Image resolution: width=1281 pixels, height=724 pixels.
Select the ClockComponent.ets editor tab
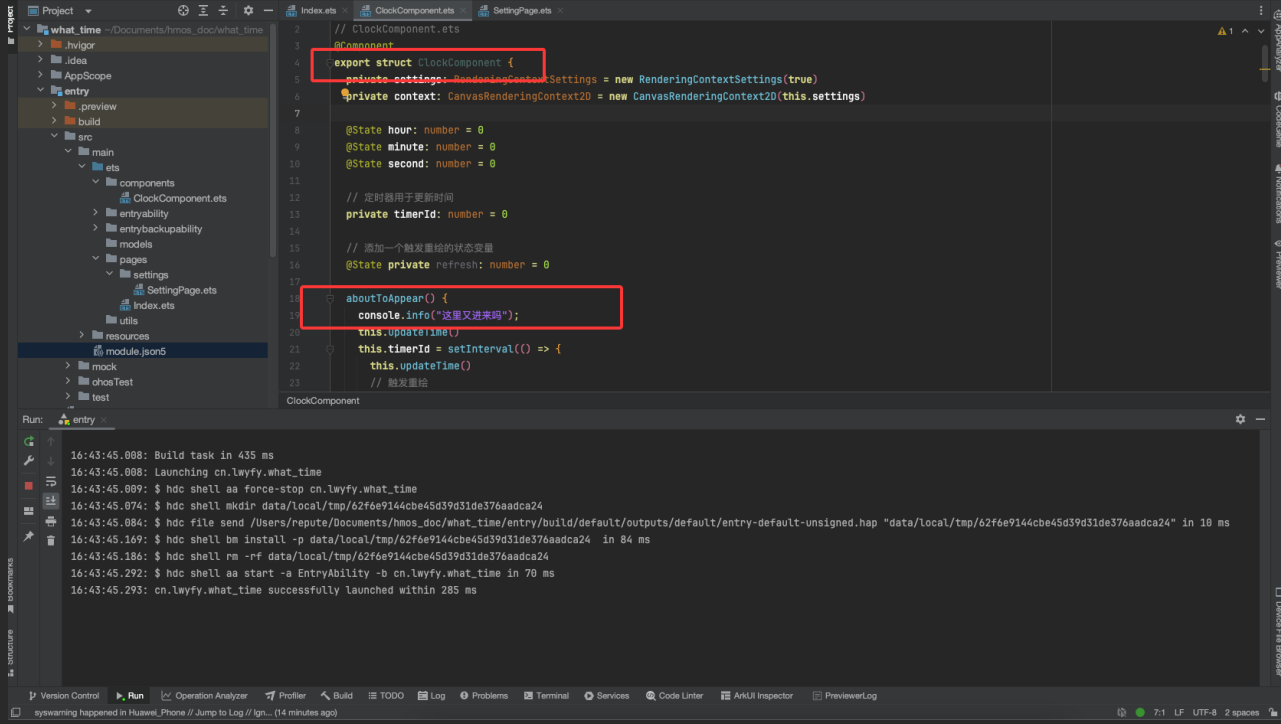click(x=413, y=10)
